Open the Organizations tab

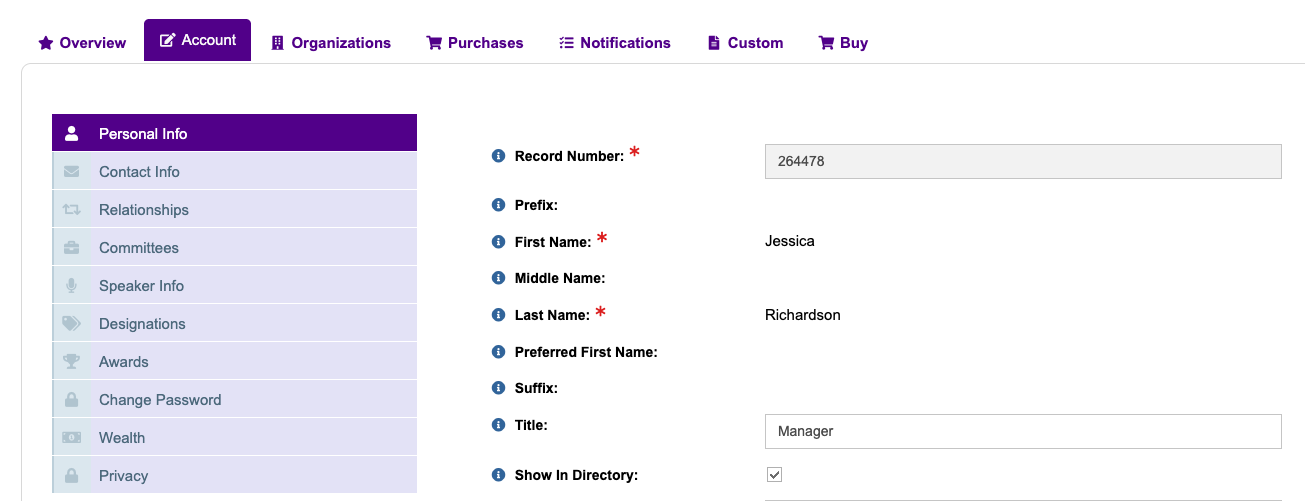(x=331, y=43)
